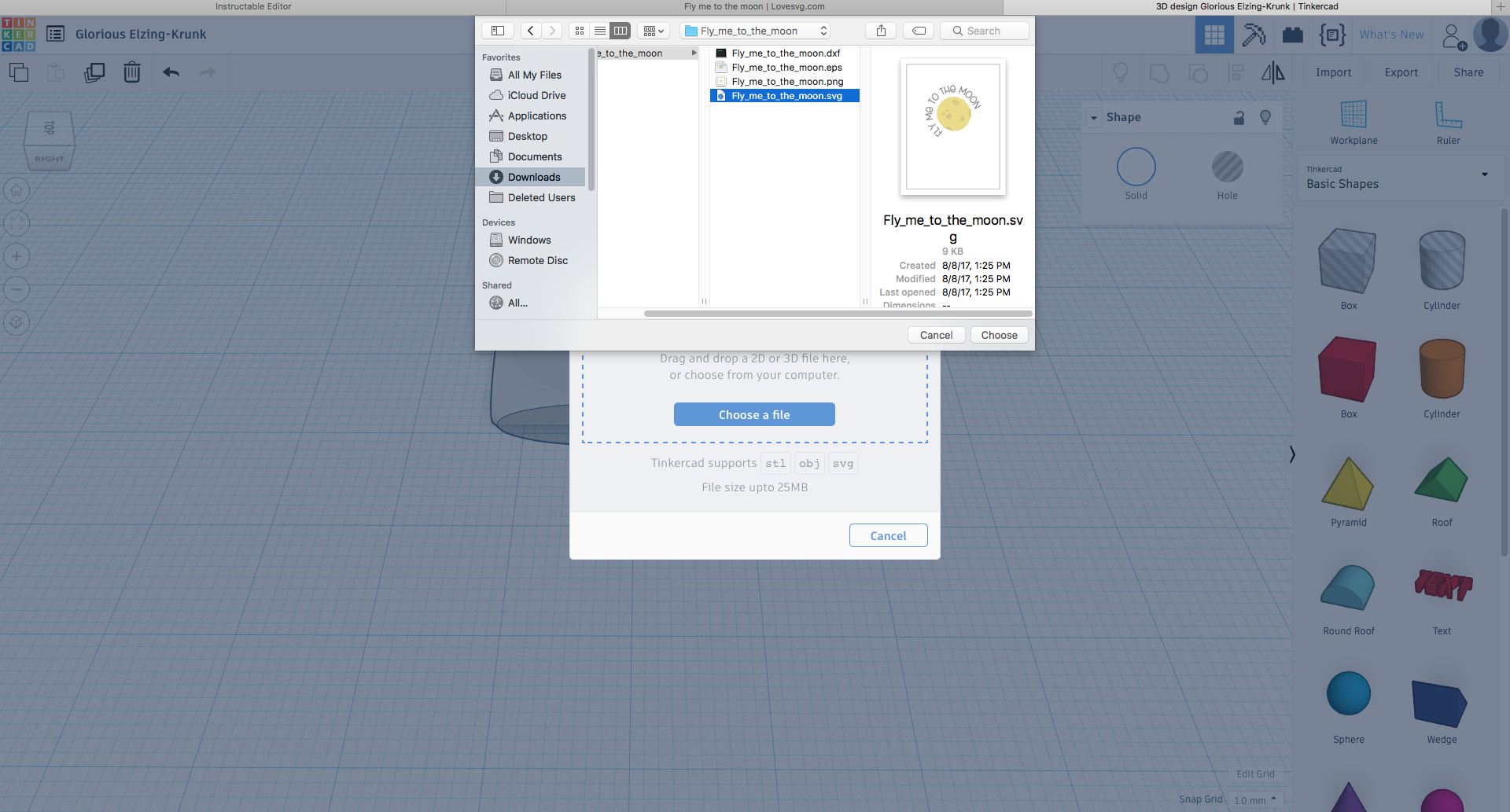Select the Ruler tool
Viewport: 1510px width, 812px height.
(x=1448, y=123)
